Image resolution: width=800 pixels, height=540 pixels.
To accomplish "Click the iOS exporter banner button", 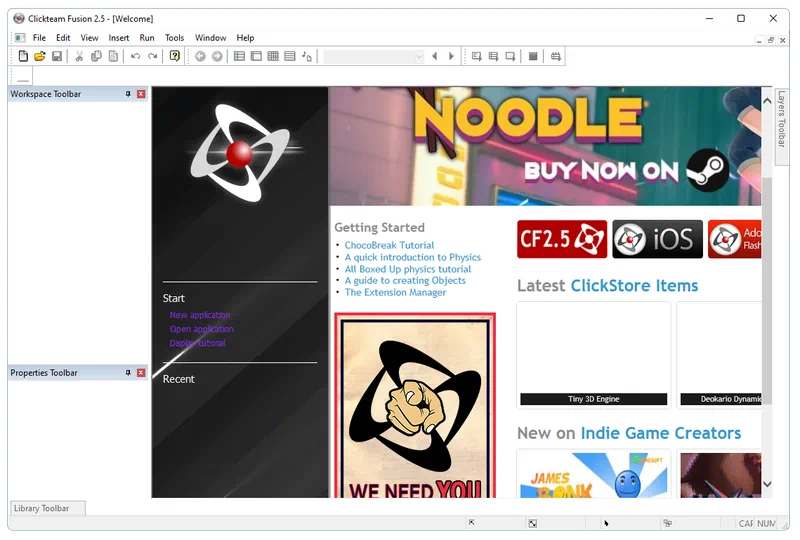I will [x=658, y=239].
